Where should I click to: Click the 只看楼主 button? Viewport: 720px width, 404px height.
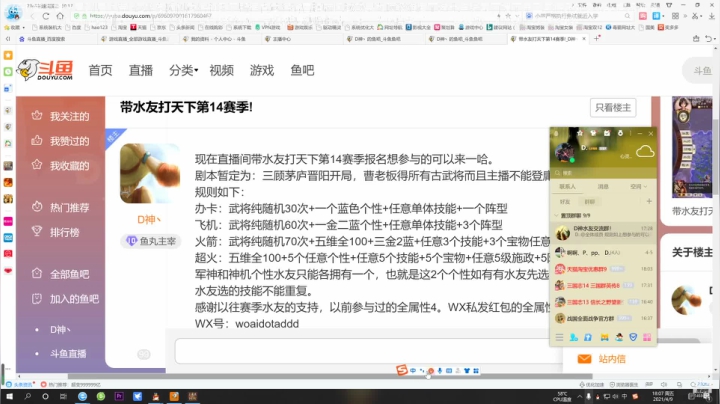613,107
